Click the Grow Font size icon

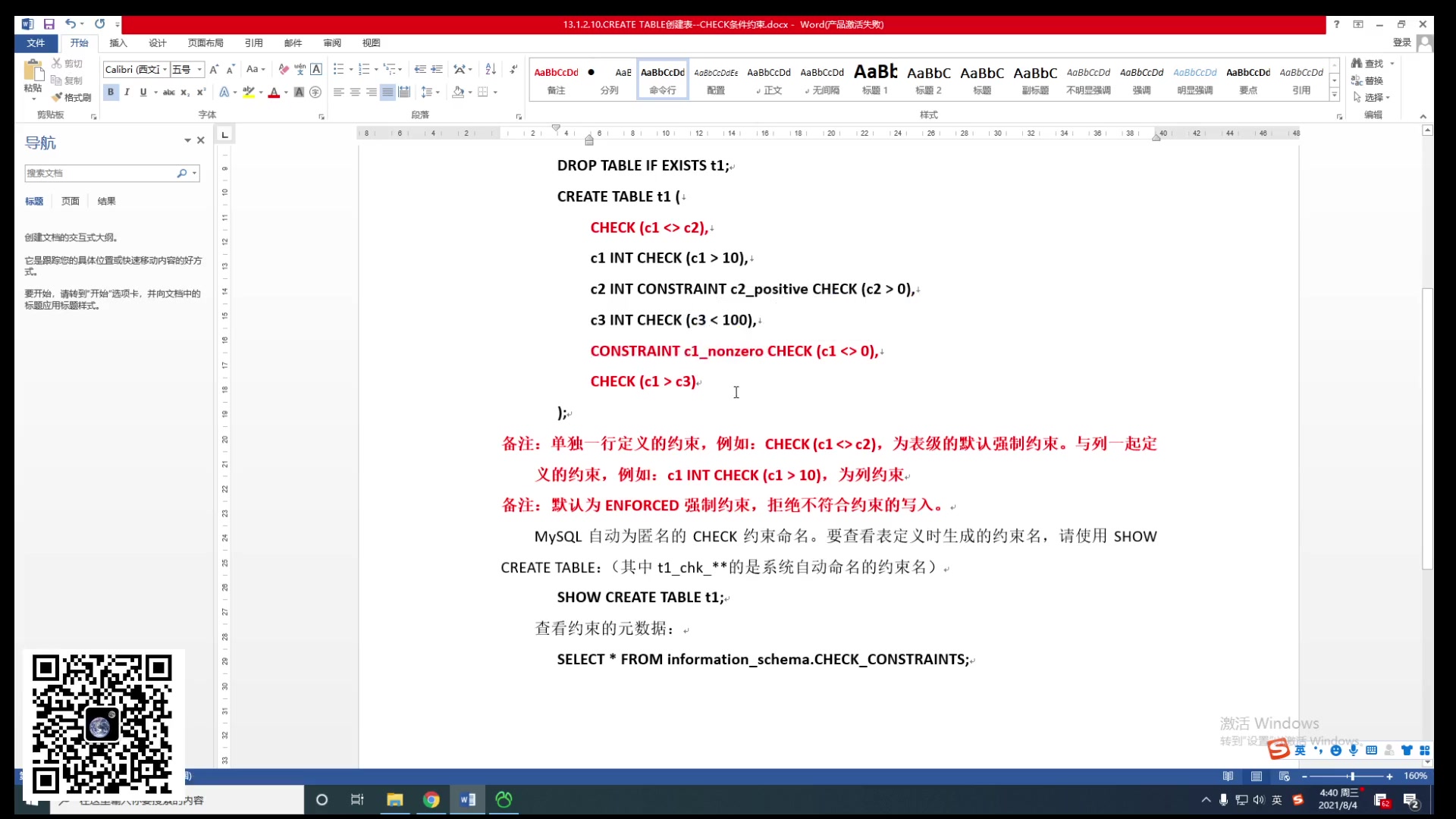tap(214, 69)
